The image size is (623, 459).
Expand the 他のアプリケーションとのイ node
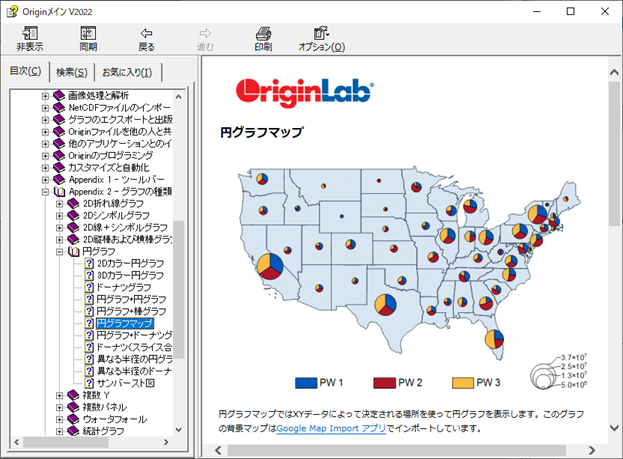45,143
